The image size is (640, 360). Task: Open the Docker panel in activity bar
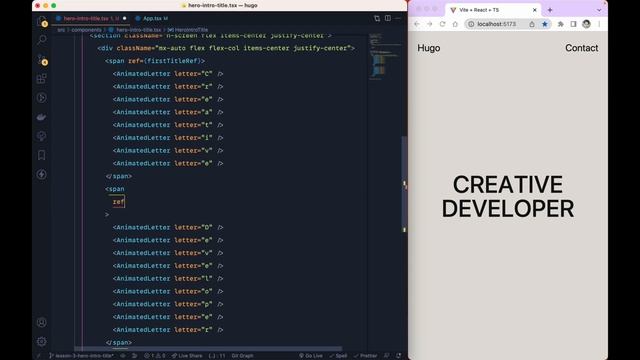pos(42,117)
